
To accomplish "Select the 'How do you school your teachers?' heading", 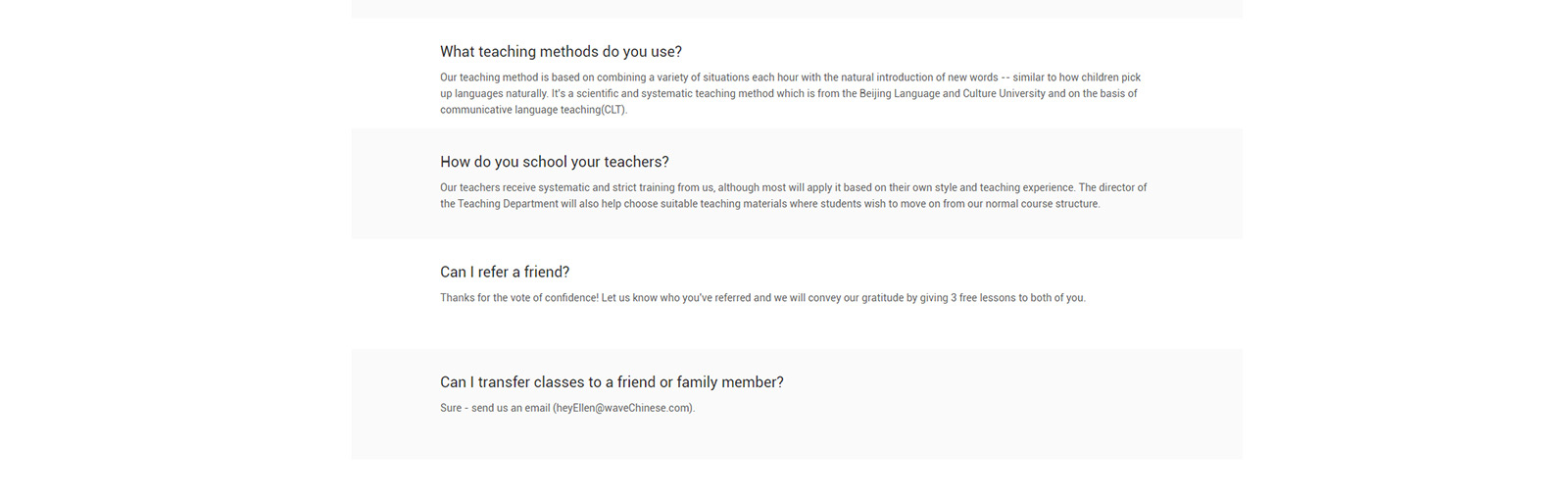I will pyautogui.click(x=554, y=162).
